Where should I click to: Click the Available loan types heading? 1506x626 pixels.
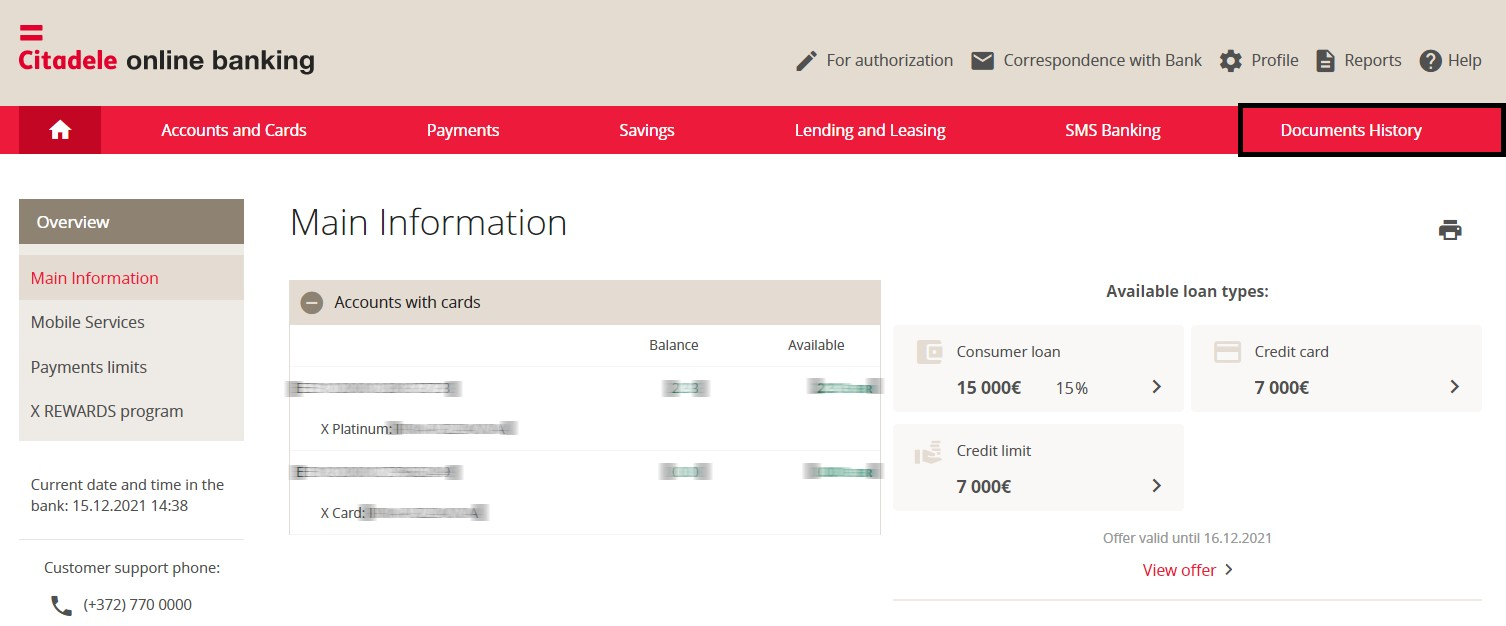coord(1187,292)
